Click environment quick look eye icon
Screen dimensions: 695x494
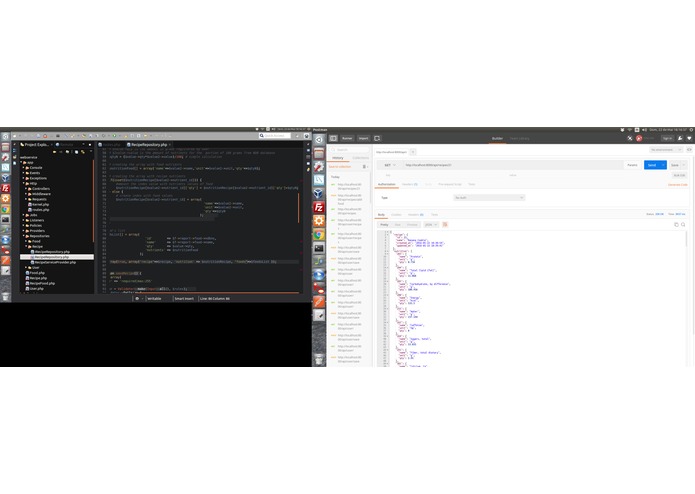tap(689, 150)
